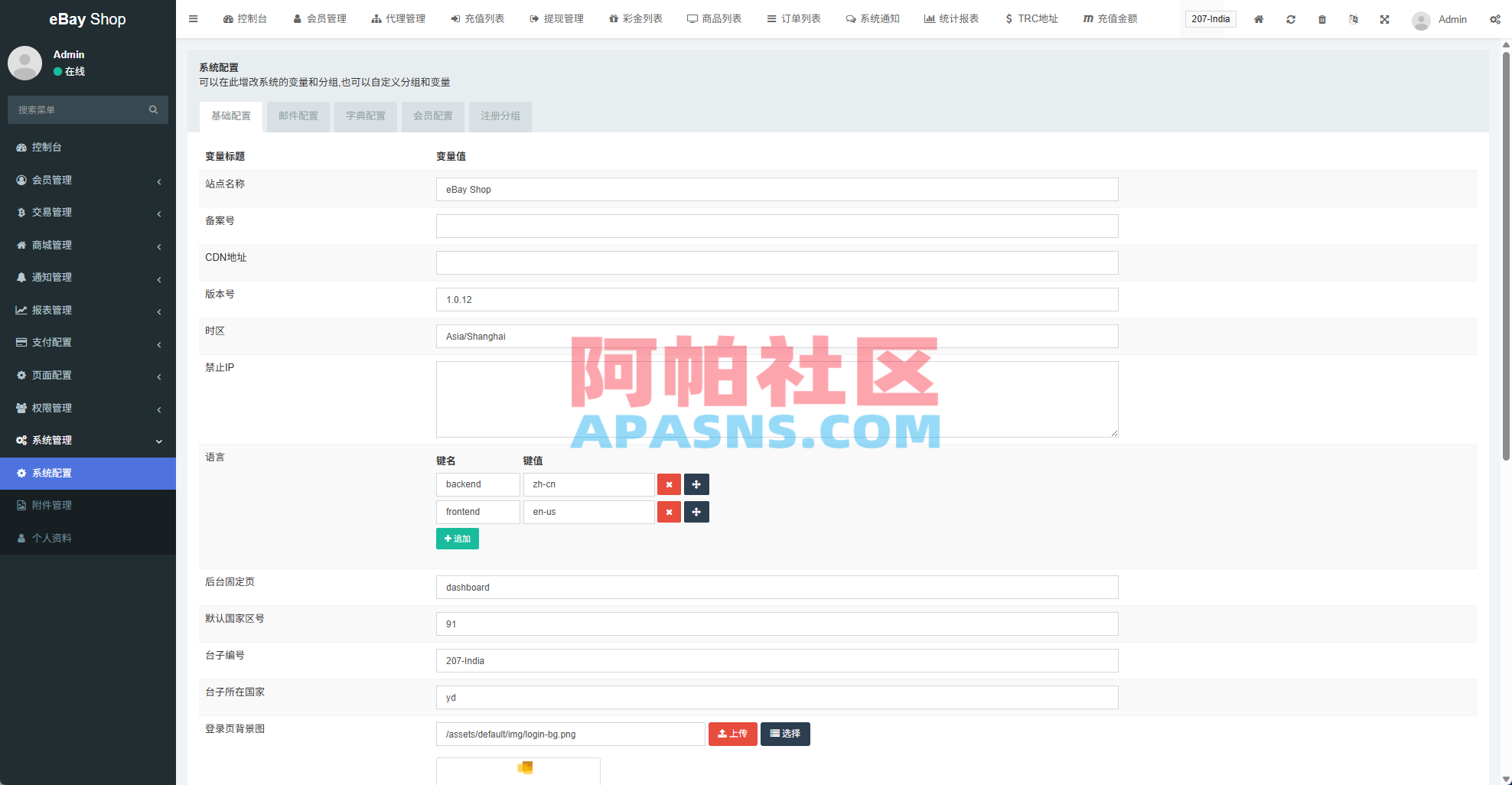The height and width of the screenshot is (785, 1512).
Task: Expand 通知管理 sidebar menu
Action: coord(88,277)
